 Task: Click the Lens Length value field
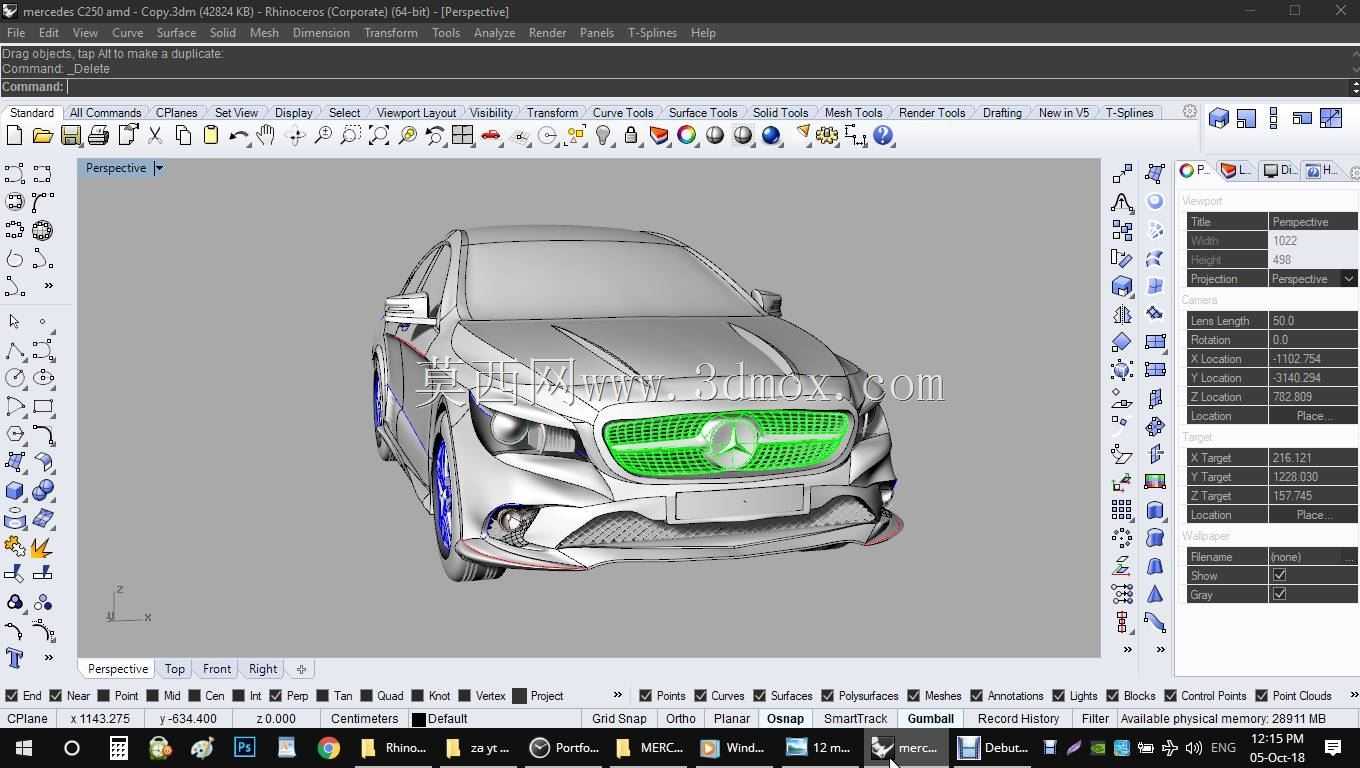click(x=1313, y=321)
